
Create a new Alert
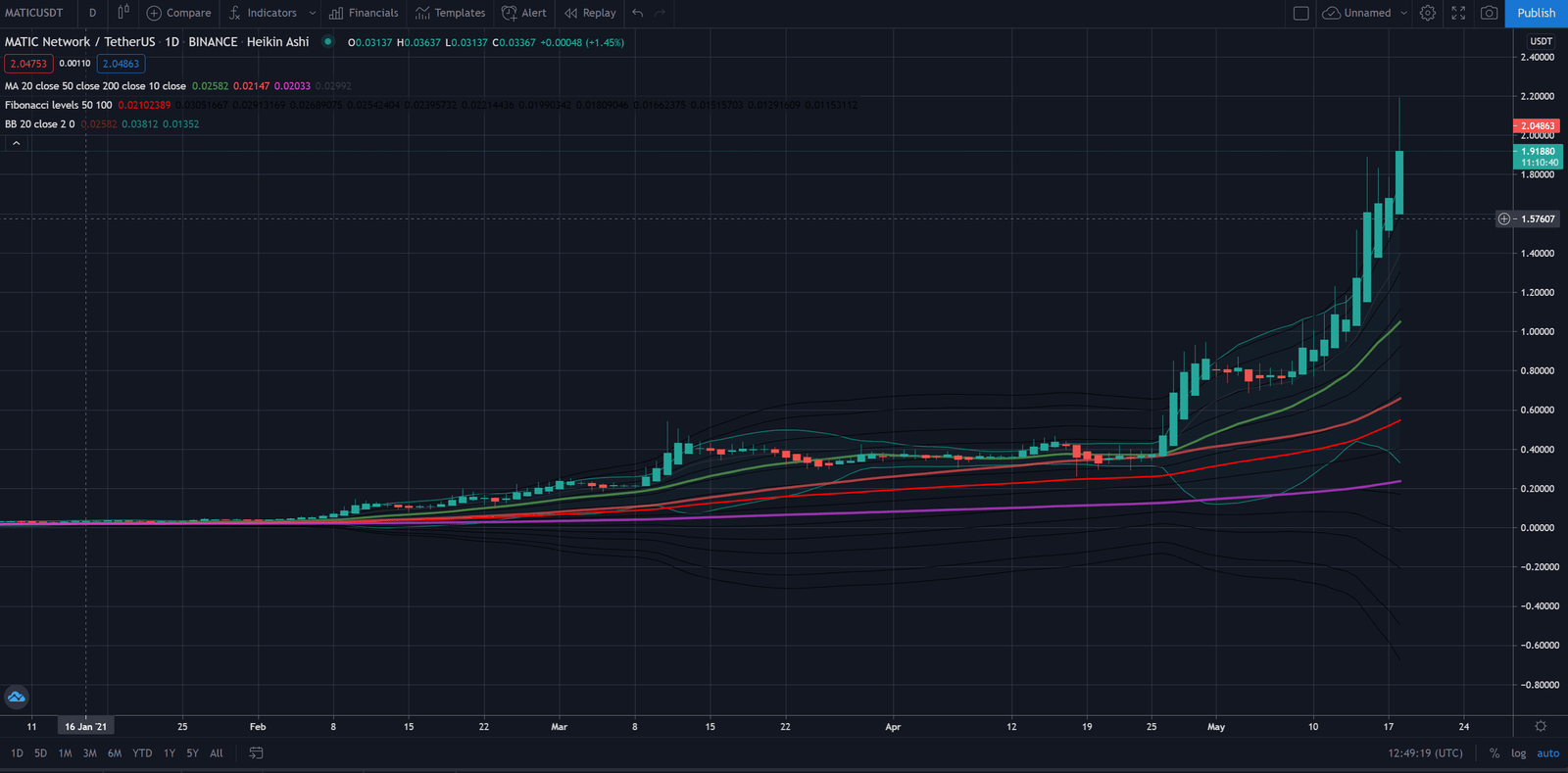pyautogui.click(x=524, y=13)
